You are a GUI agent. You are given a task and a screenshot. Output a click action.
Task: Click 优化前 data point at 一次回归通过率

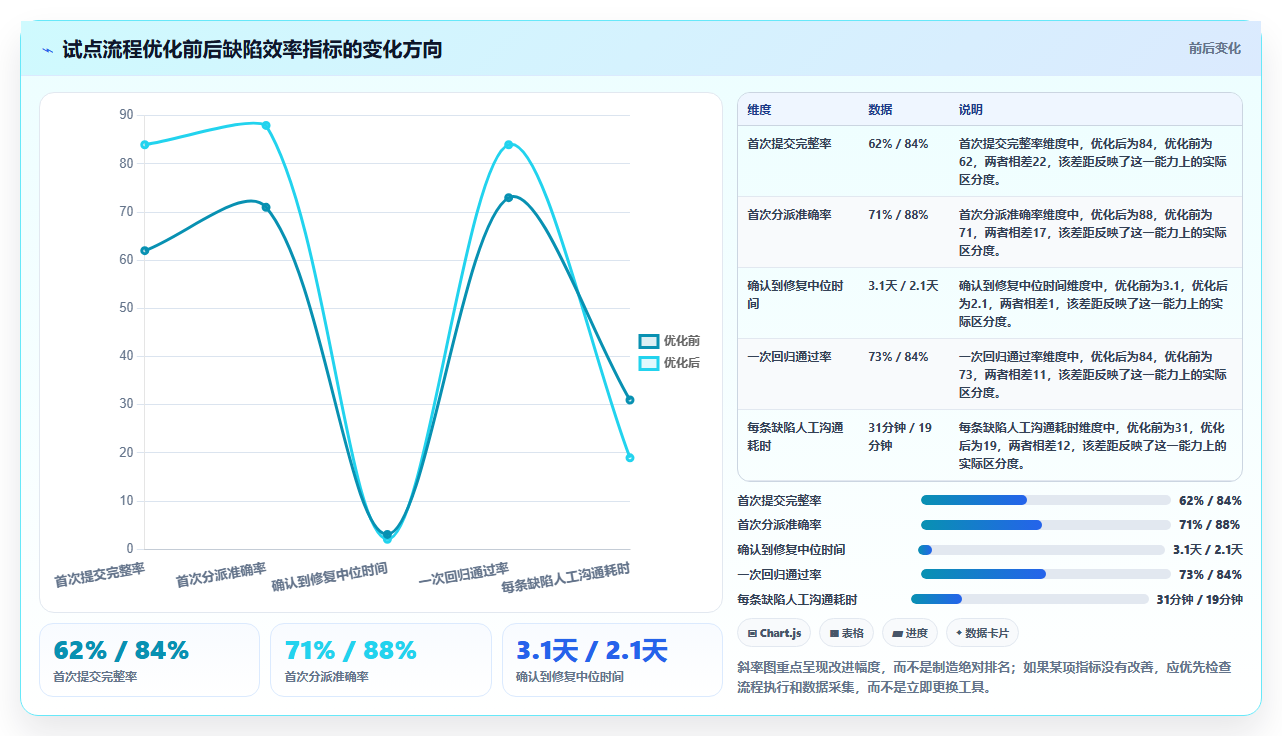(x=508, y=198)
